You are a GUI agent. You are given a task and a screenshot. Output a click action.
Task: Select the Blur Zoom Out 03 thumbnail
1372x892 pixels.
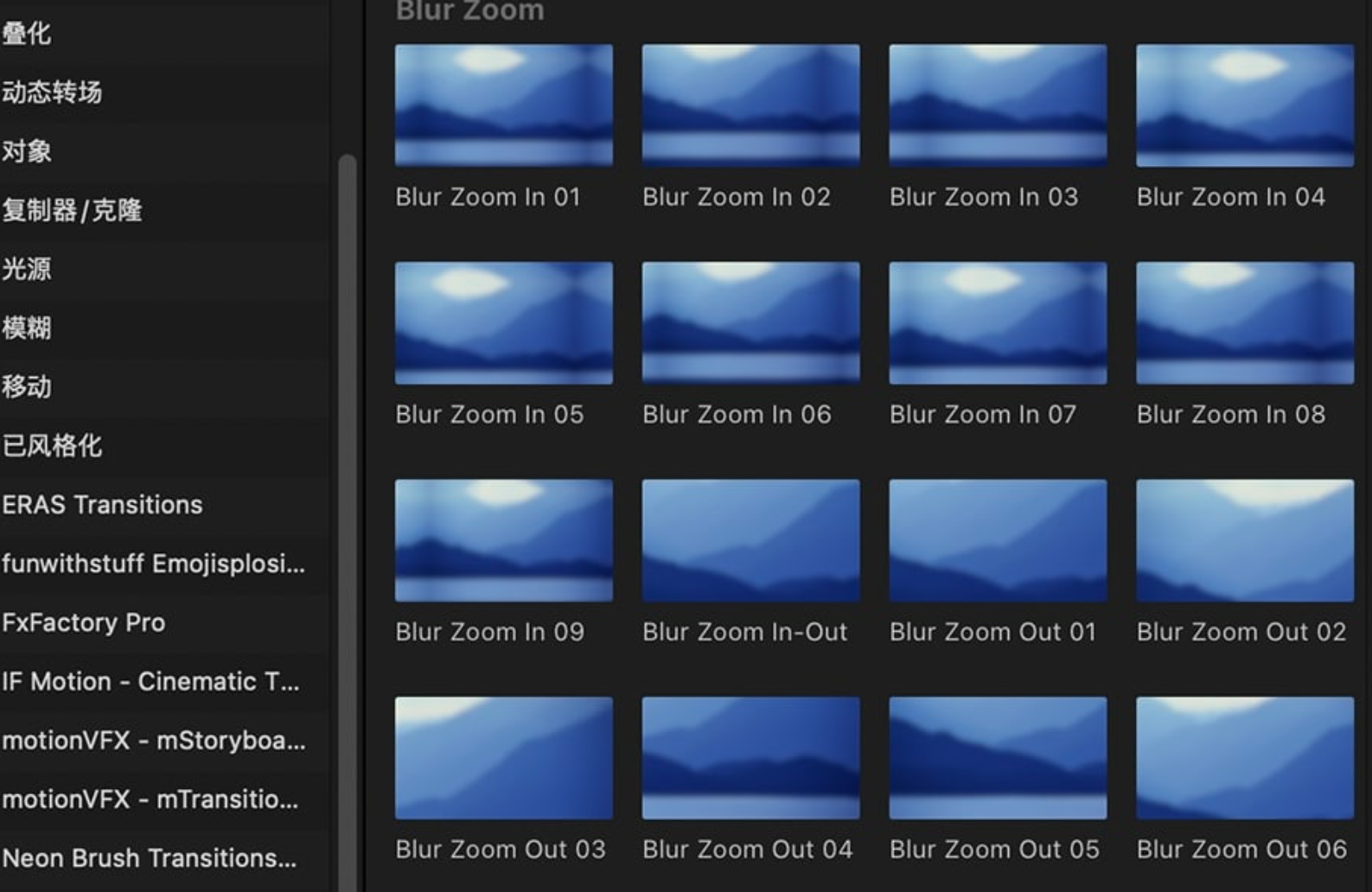503,758
